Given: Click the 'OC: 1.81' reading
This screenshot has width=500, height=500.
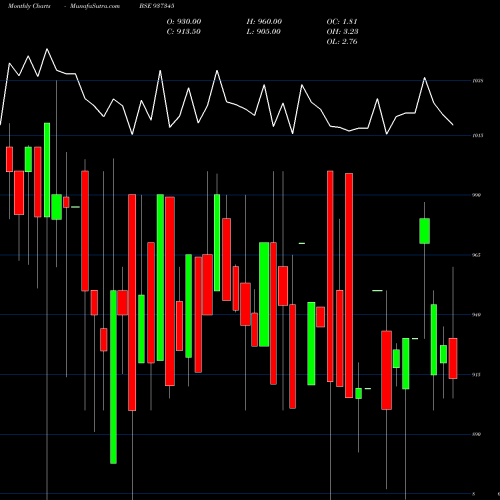Looking at the screenshot, I should click(342, 22).
